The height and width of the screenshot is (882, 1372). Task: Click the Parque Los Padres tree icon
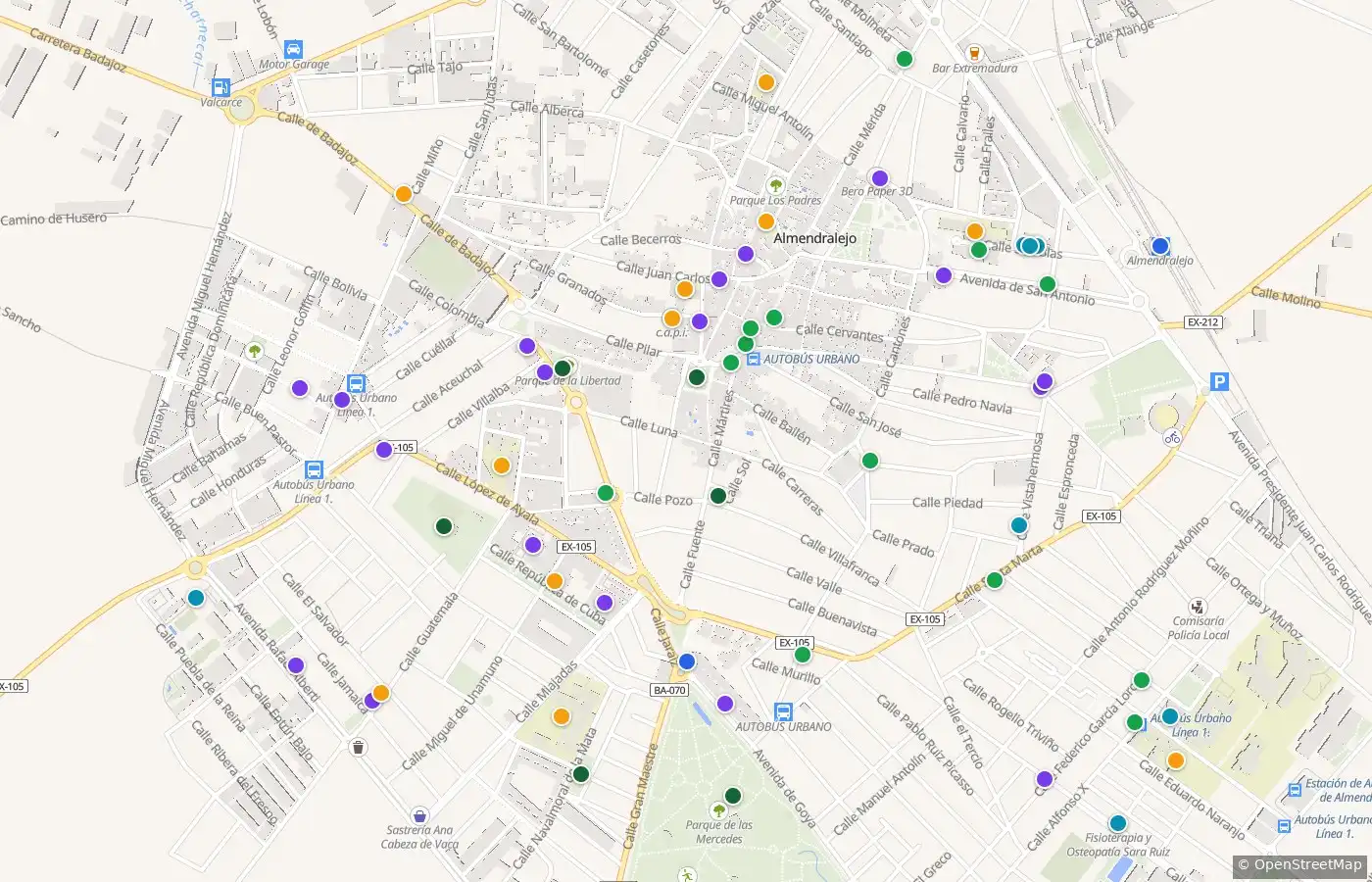(x=776, y=185)
